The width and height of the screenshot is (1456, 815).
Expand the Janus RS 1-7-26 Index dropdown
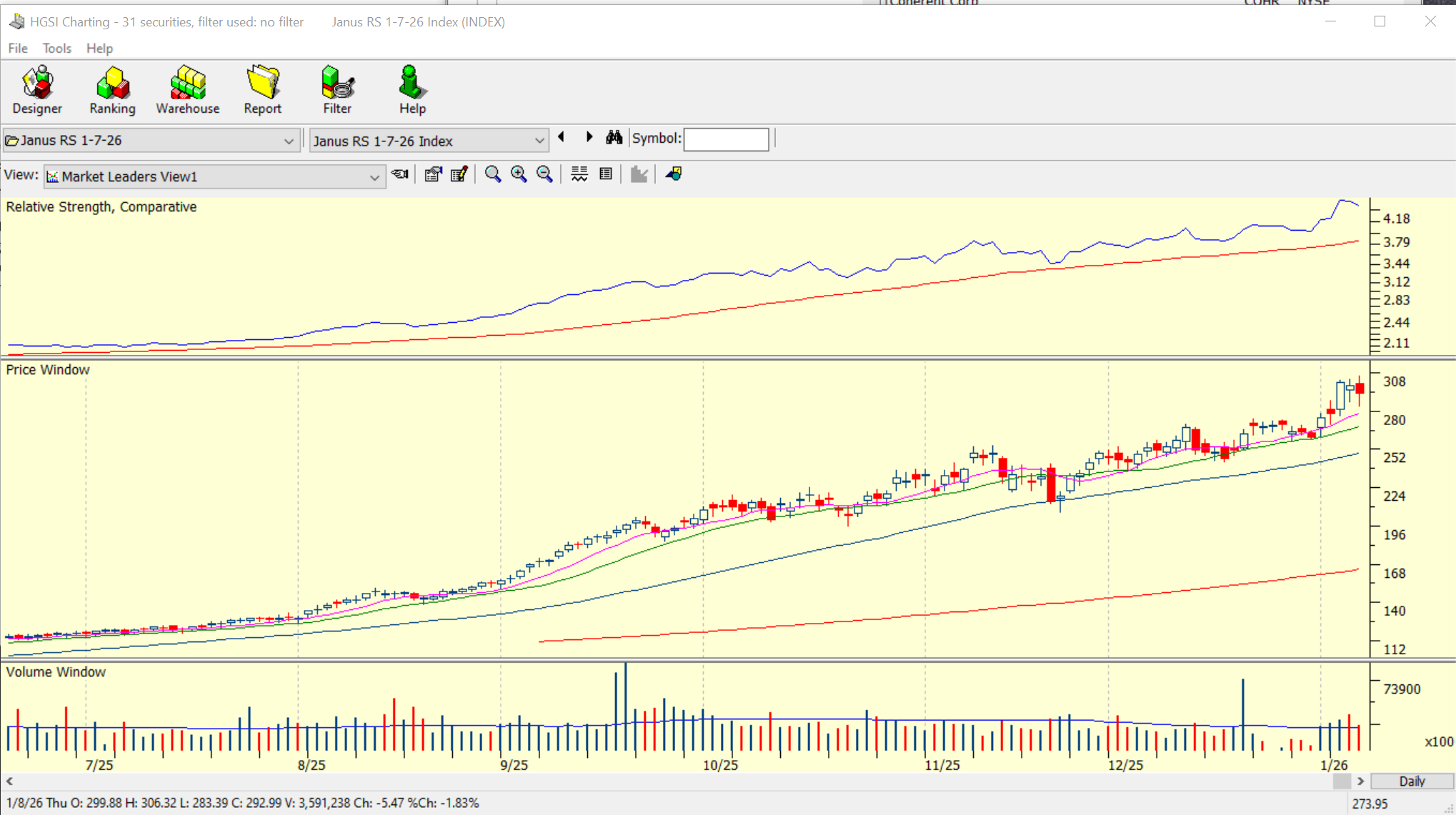point(539,141)
